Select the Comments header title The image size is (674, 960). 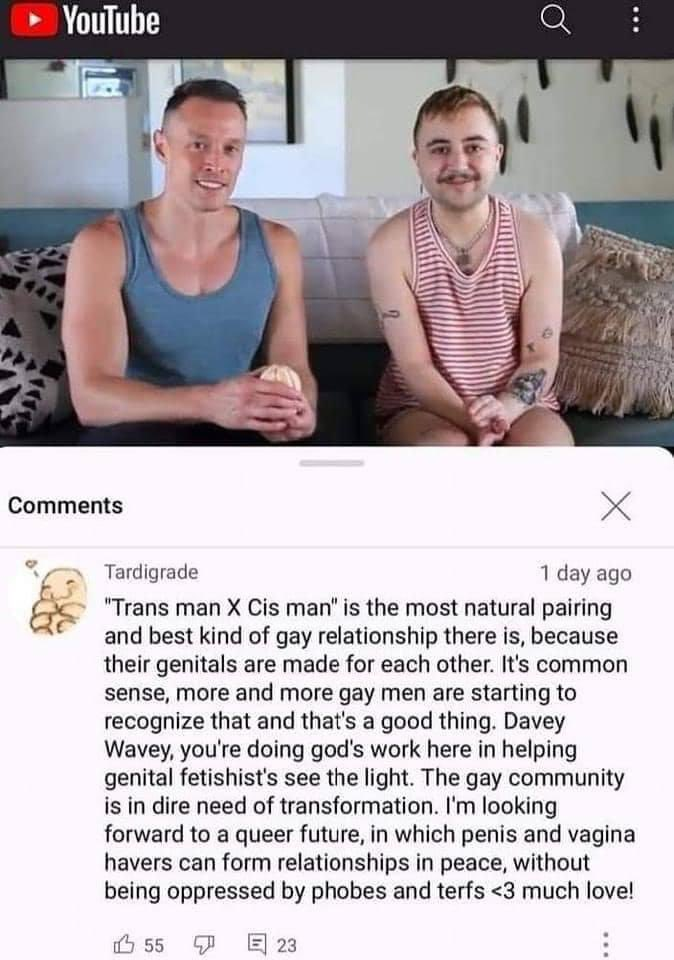click(66, 505)
